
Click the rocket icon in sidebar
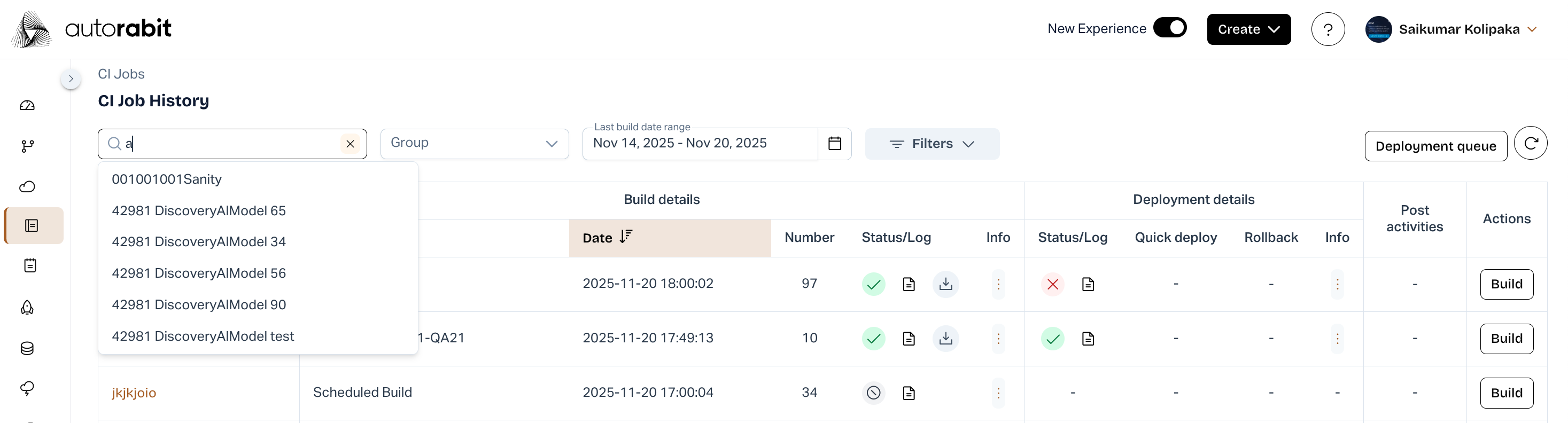click(x=27, y=308)
